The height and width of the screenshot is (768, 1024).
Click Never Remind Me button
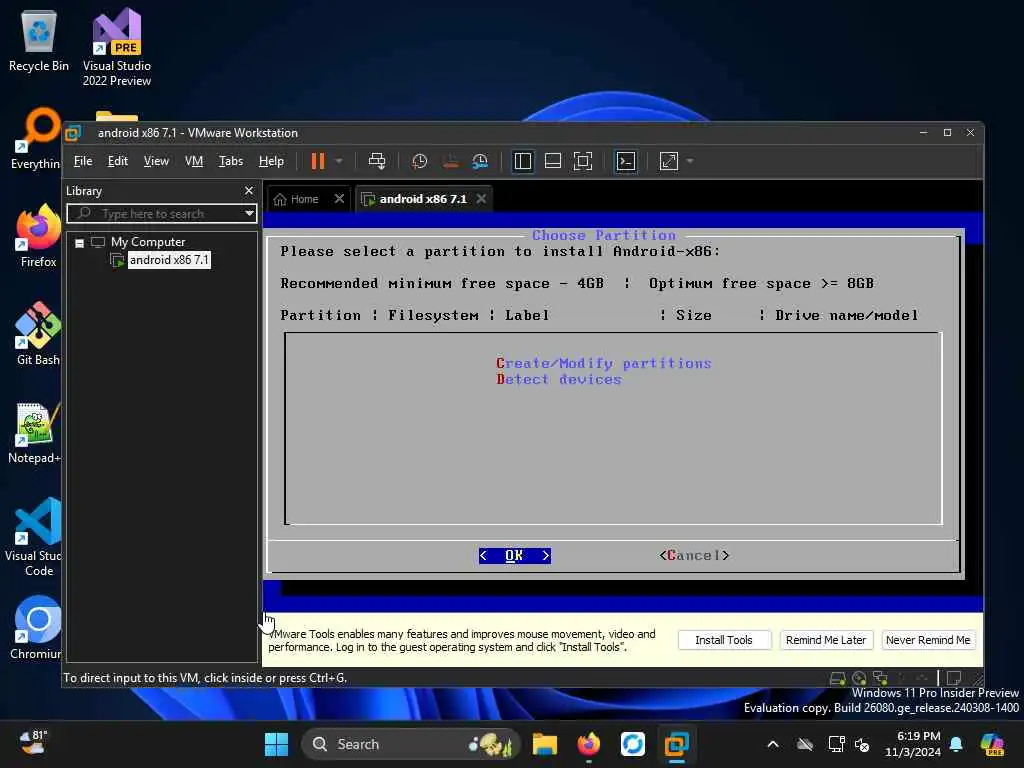pos(928,640)
